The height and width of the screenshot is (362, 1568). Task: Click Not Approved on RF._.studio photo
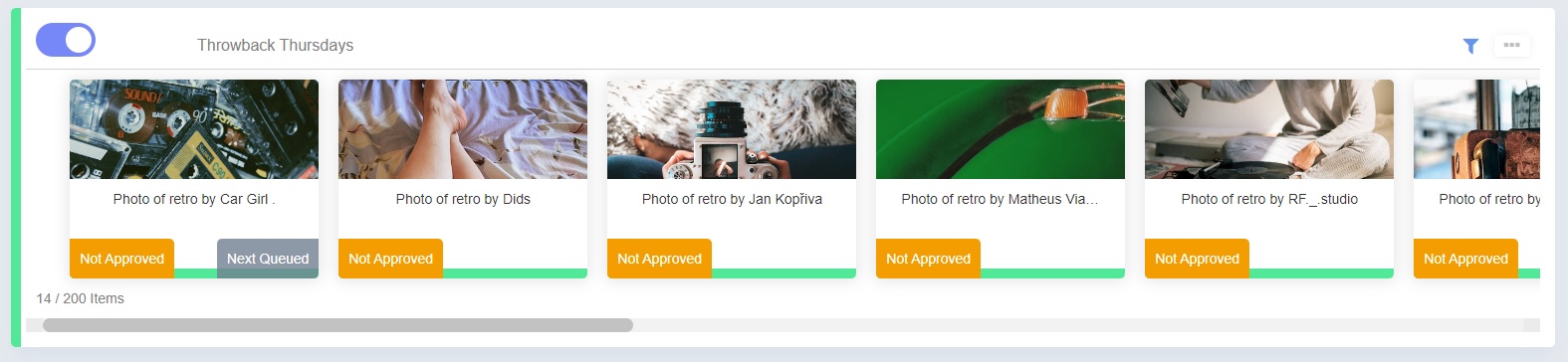point(1197,259)
